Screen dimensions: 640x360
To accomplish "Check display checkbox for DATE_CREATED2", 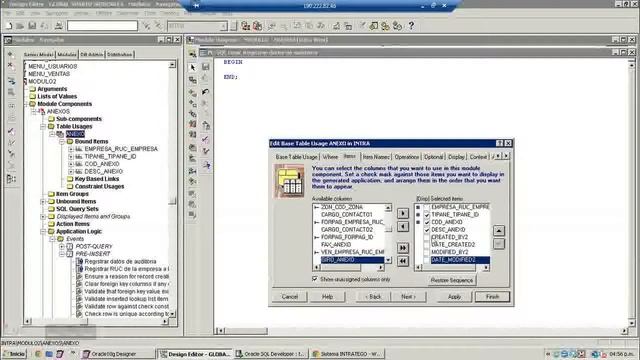I will pyautogui.click(x=427, y=245).
